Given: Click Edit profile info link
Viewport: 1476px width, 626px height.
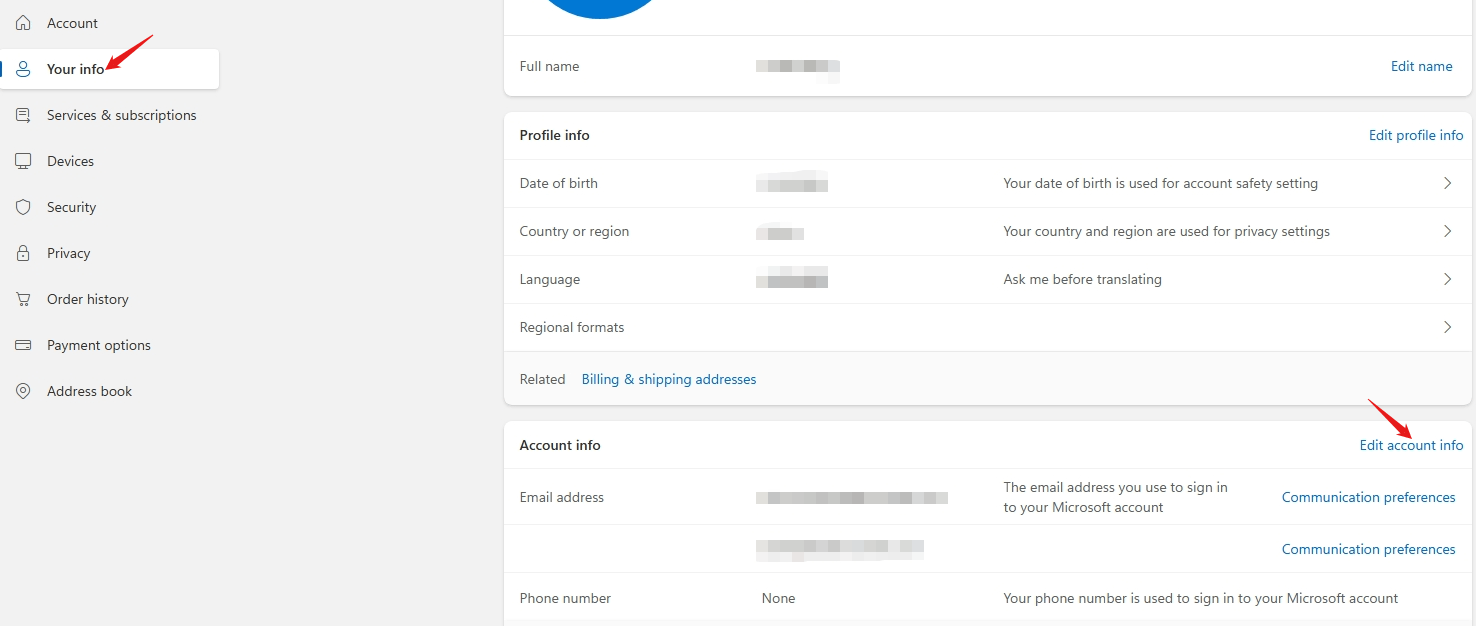Looking at the screenshot, I should click(1416, 135).
